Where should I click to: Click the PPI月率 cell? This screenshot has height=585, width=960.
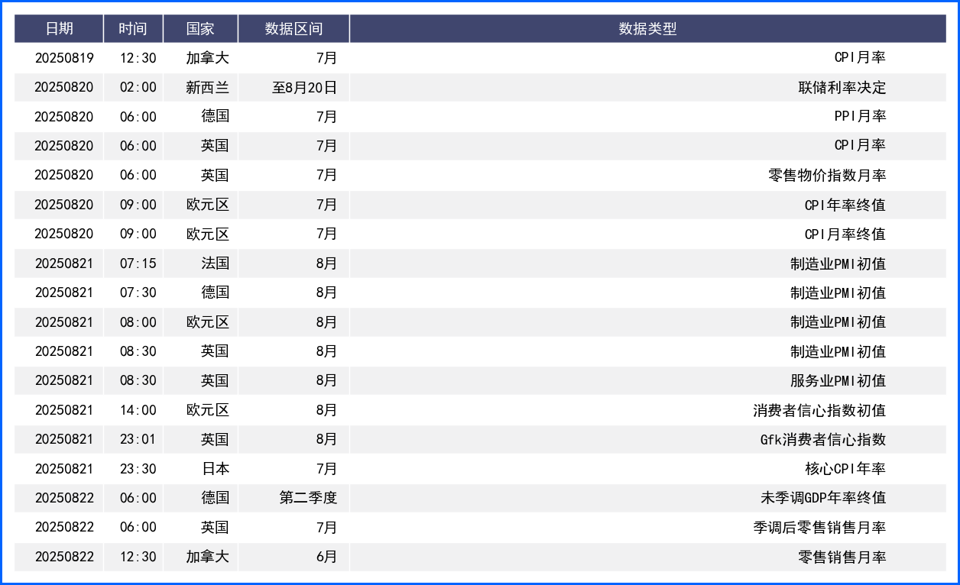(x=860, y=116)
